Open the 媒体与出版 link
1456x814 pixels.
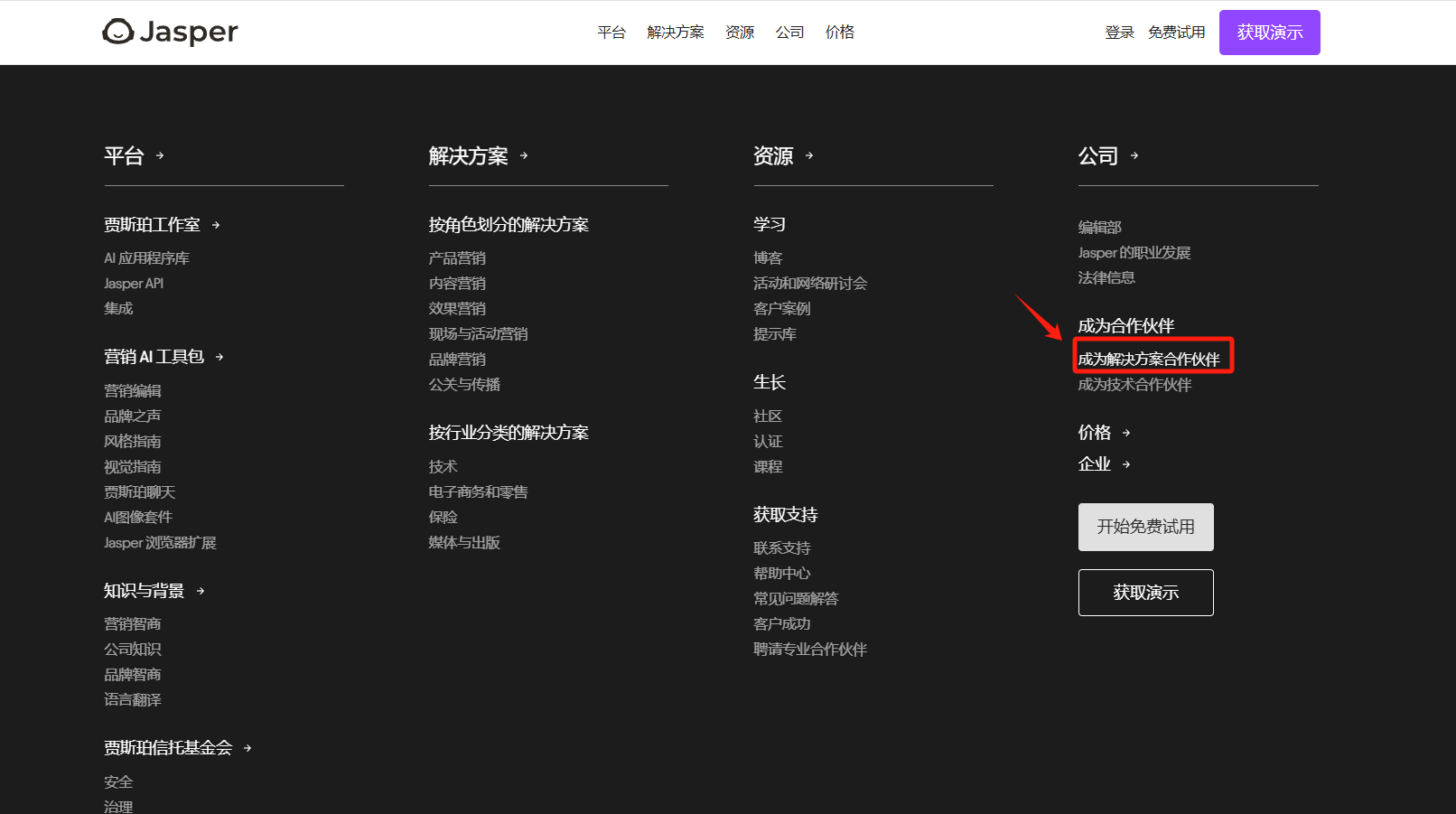tap(464, 543)
